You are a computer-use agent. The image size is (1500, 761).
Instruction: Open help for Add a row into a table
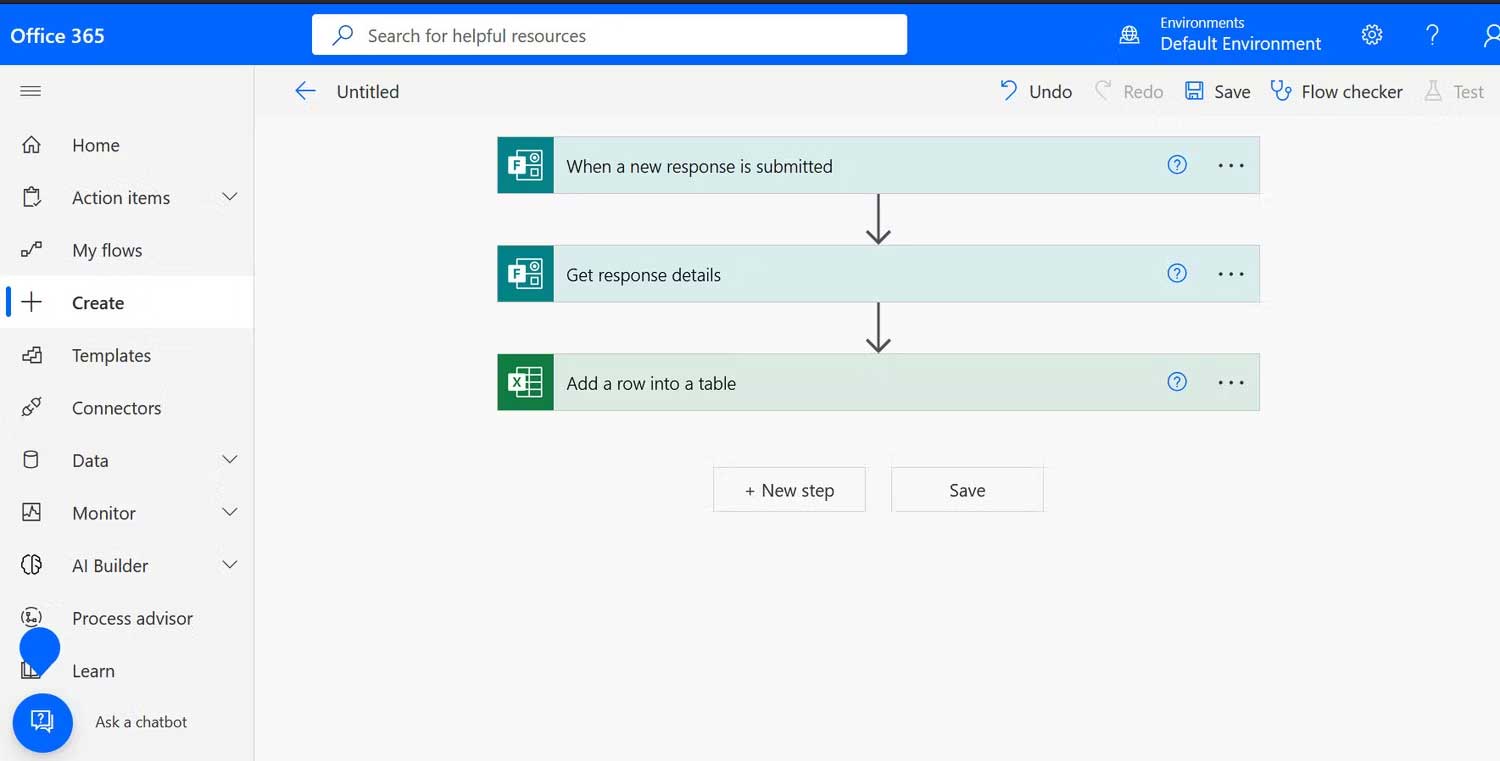[1177, 381]
